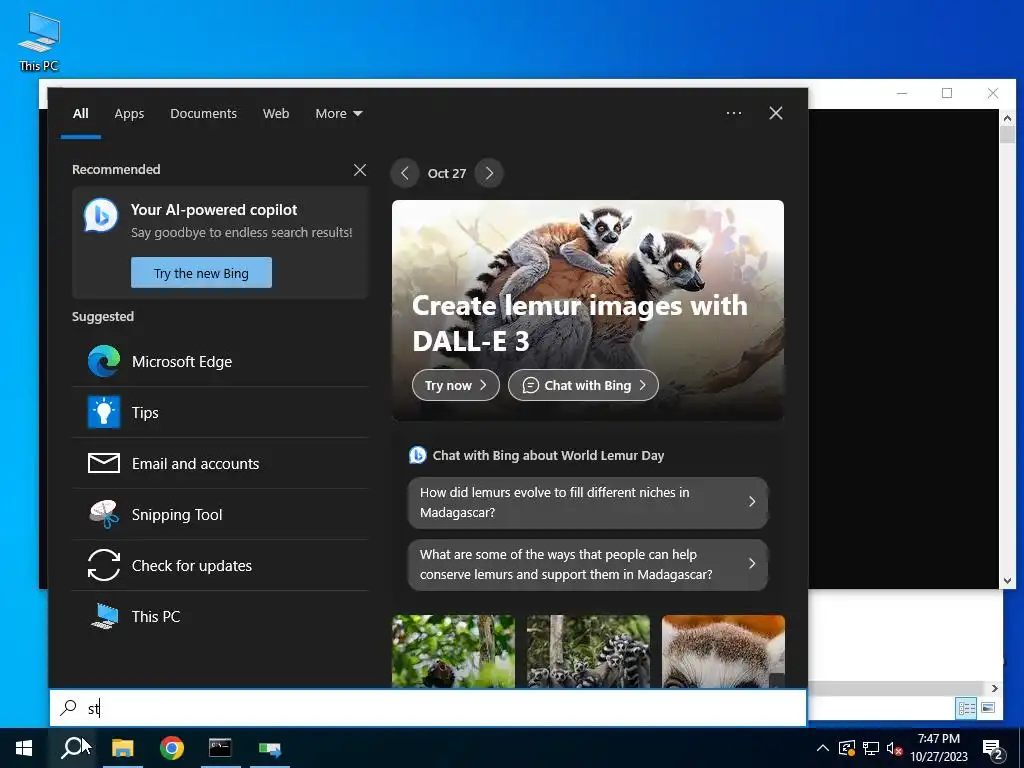Click the Oct 27 date label
Image resolution: width=1024 pixels, height=768 pixels.
447,173
